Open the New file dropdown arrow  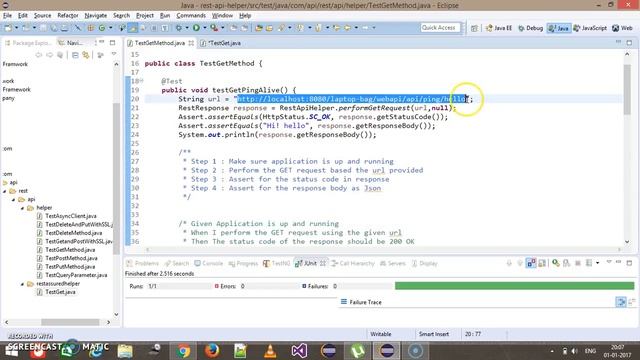coord(16,28)
